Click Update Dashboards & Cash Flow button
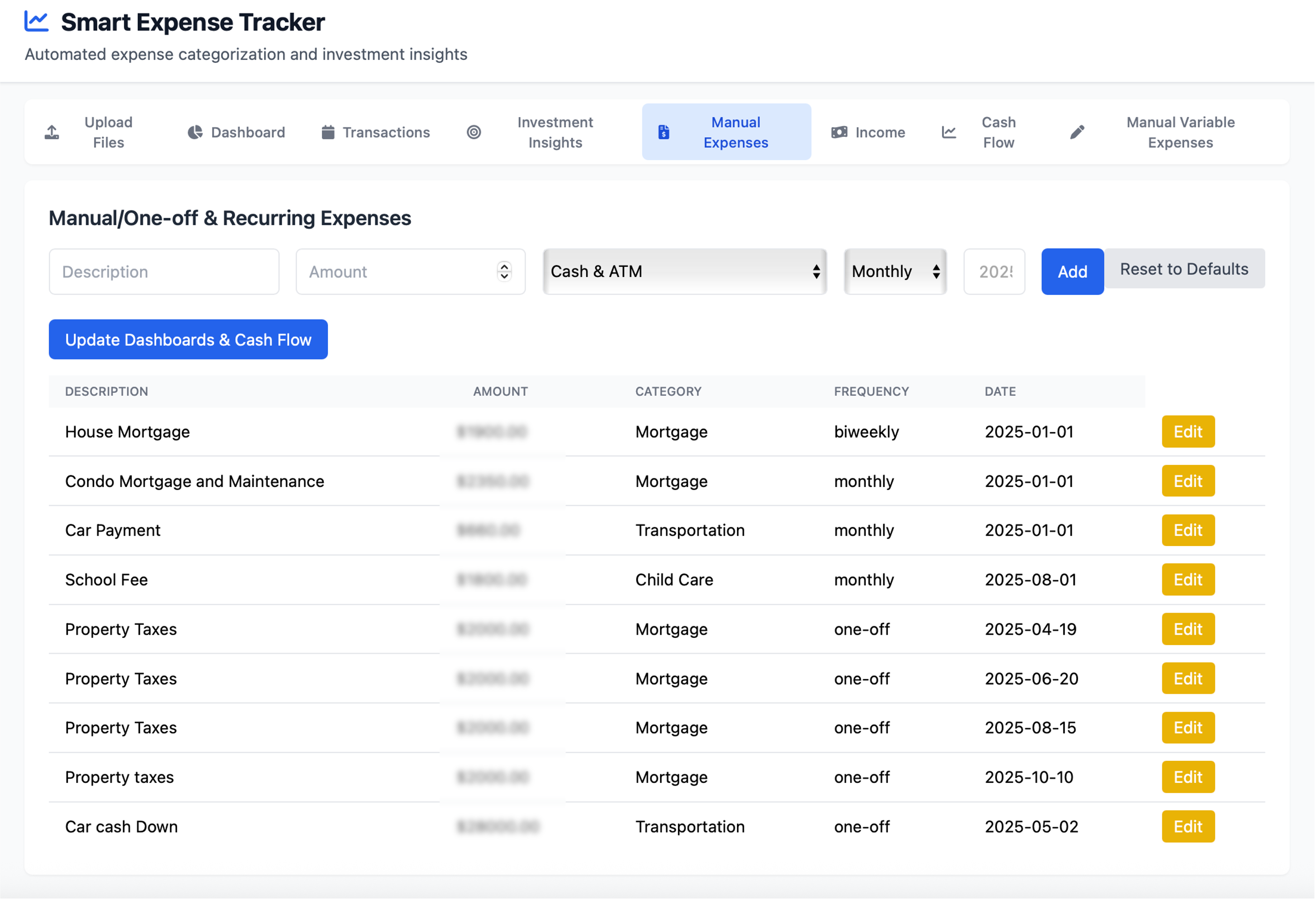This screenshot has height=900, width=1316. (188, 339)
